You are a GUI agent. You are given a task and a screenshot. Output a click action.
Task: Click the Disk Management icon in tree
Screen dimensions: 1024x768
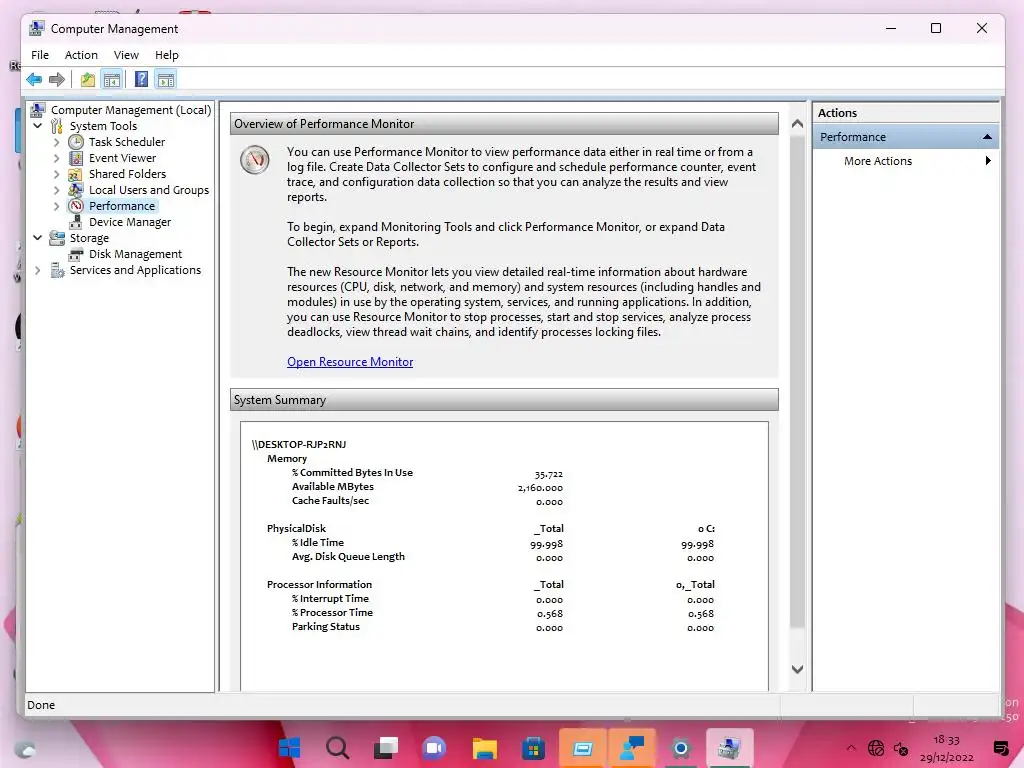point(76,254)
